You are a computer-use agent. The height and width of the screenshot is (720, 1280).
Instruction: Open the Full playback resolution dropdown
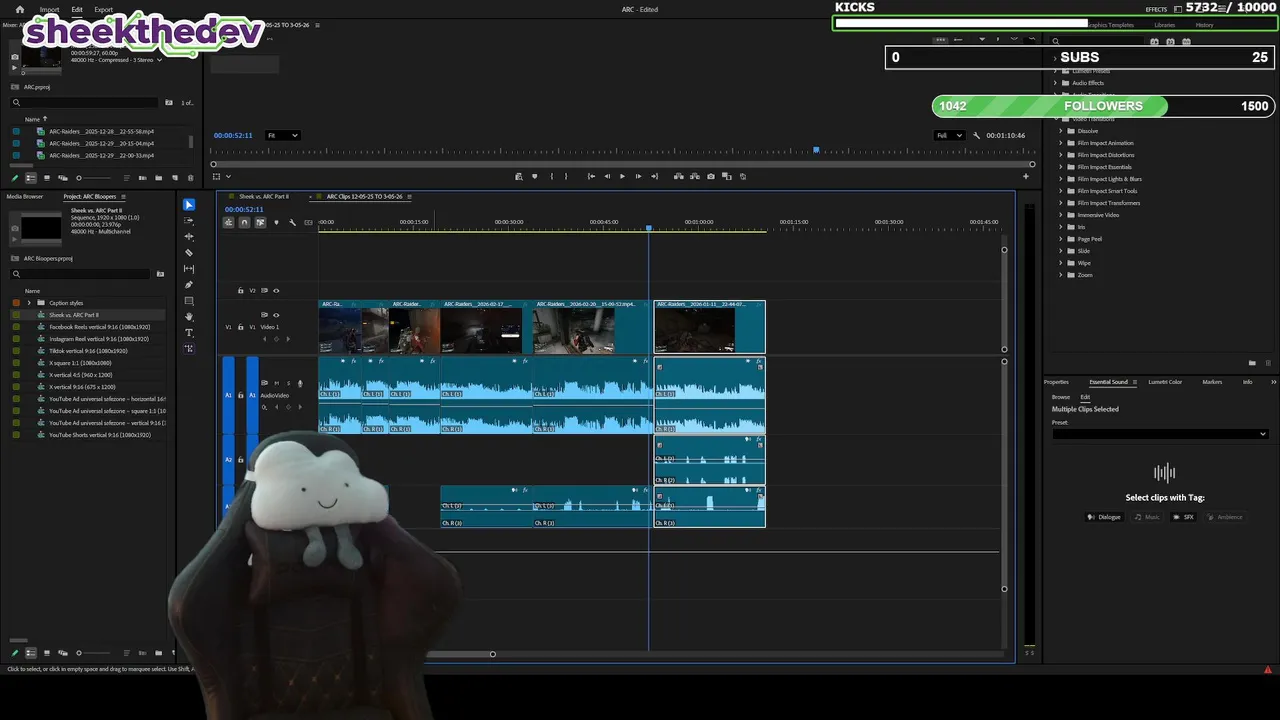point(949,135)
